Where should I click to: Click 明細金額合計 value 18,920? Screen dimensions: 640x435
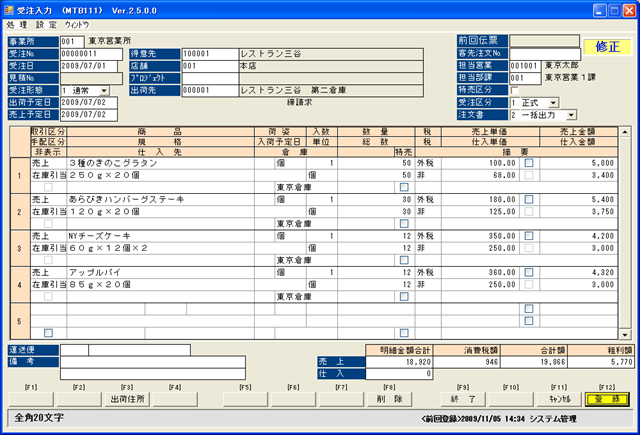point(399,362)
